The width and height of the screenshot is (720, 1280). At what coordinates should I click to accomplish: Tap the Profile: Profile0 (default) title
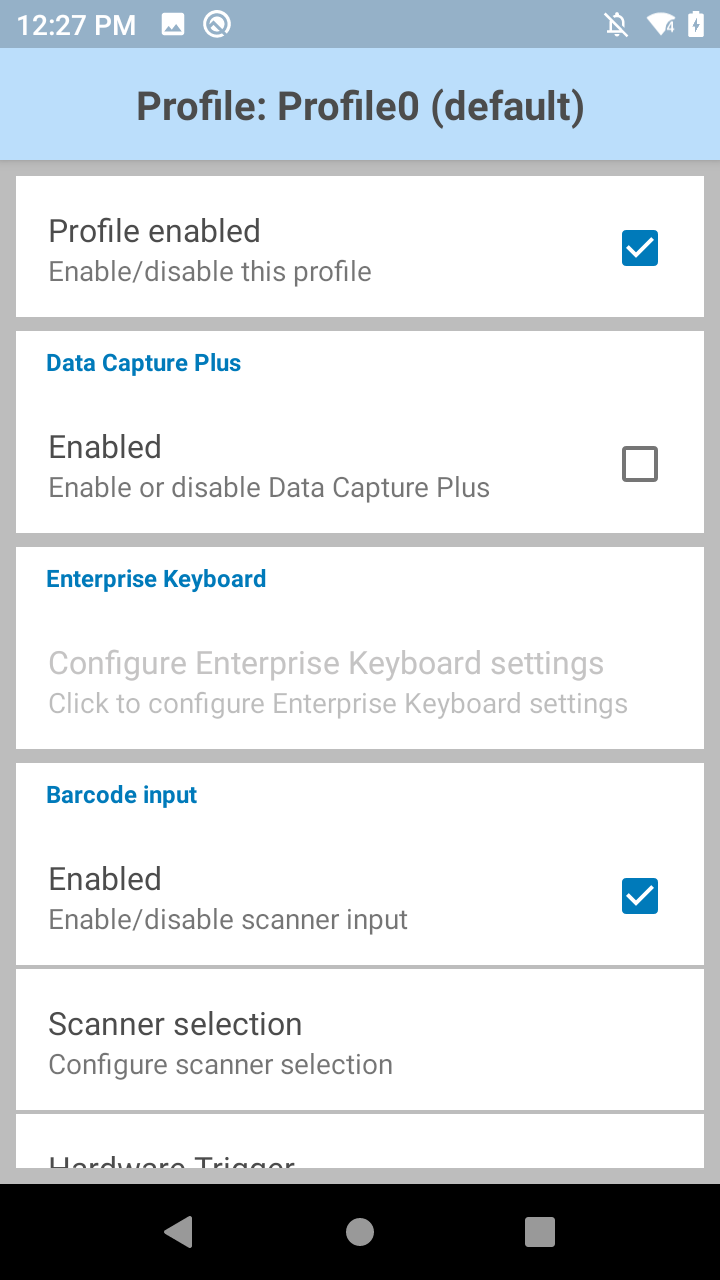[x=360, y=106]
